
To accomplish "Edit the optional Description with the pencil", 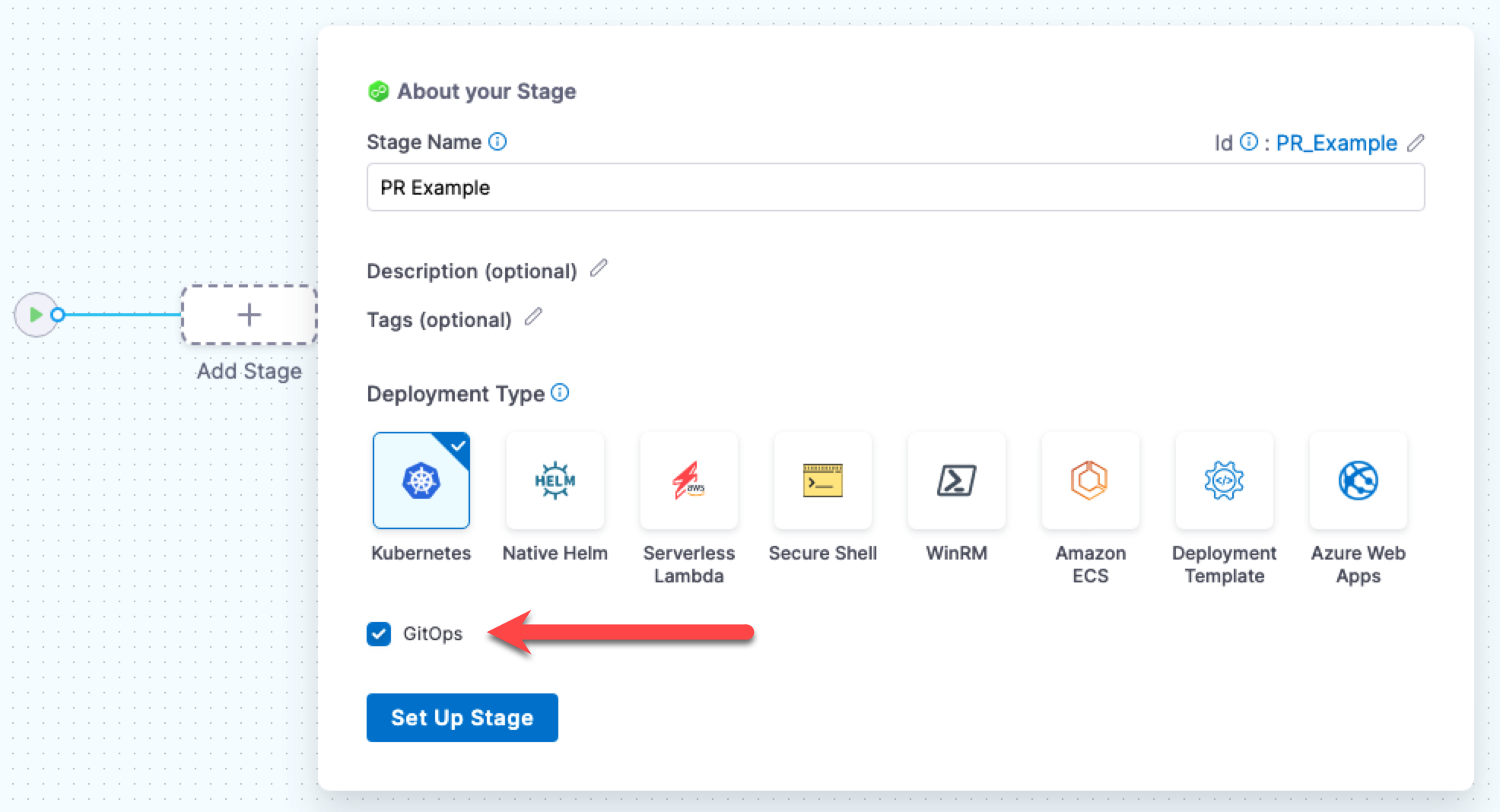I will point(599,268).
